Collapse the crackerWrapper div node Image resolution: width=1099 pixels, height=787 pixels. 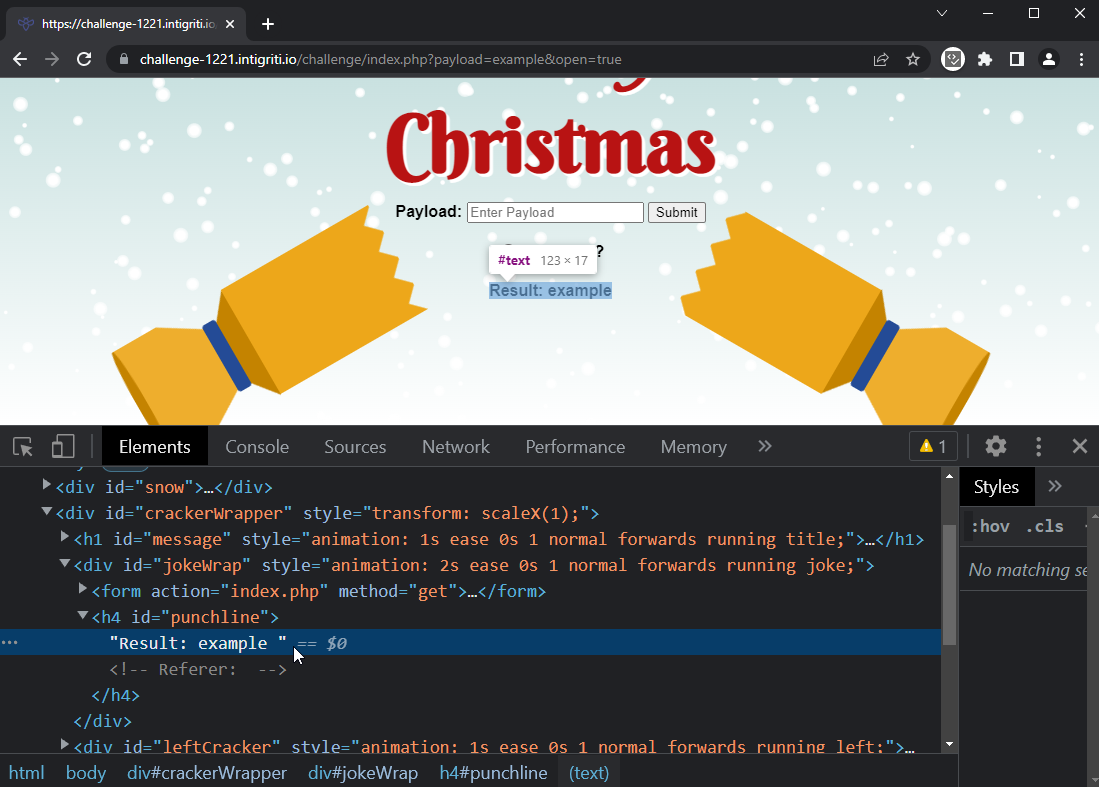(x=47, y=512)
